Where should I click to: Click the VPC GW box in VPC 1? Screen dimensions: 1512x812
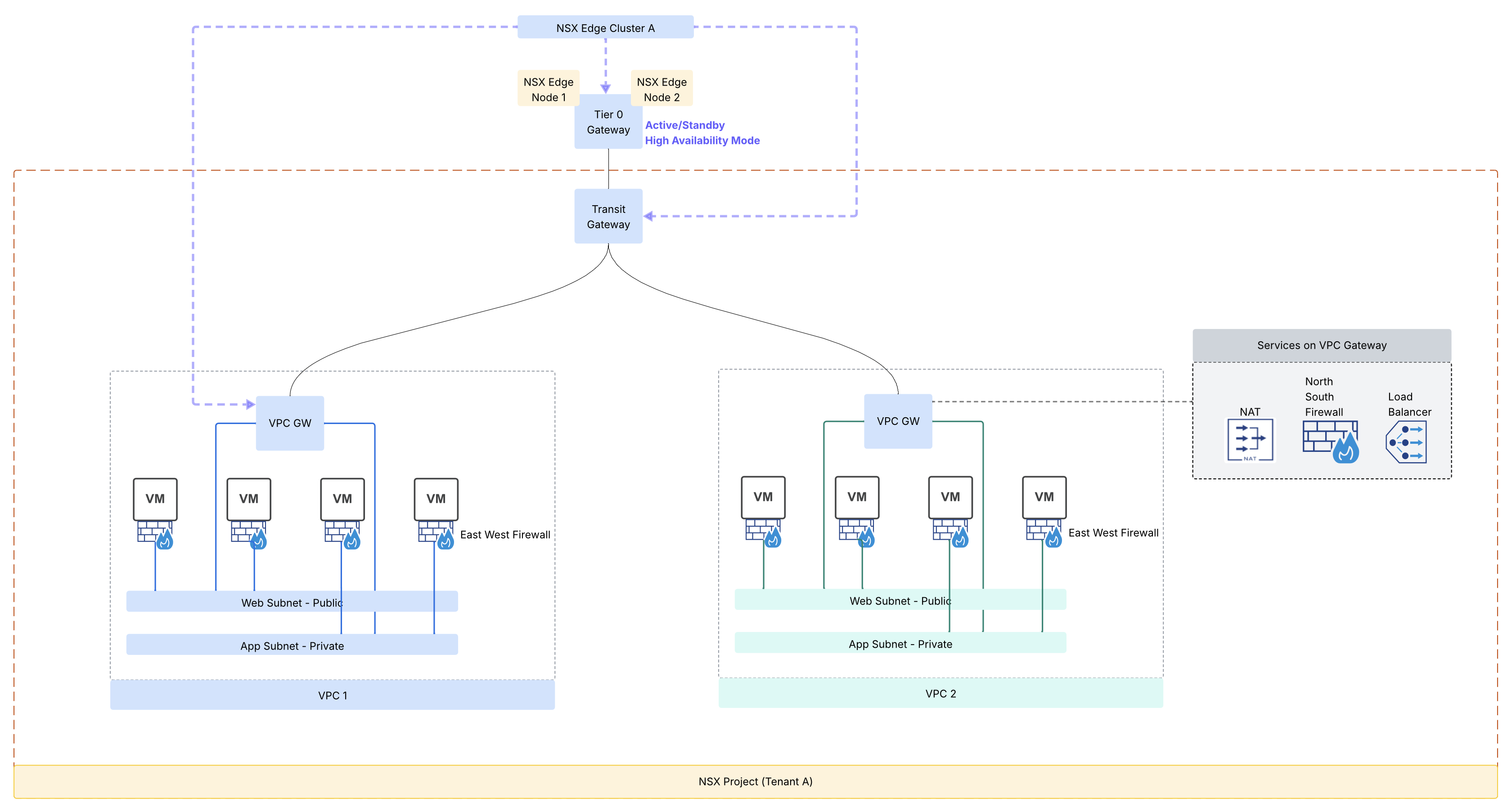click(x=290, y=423)
